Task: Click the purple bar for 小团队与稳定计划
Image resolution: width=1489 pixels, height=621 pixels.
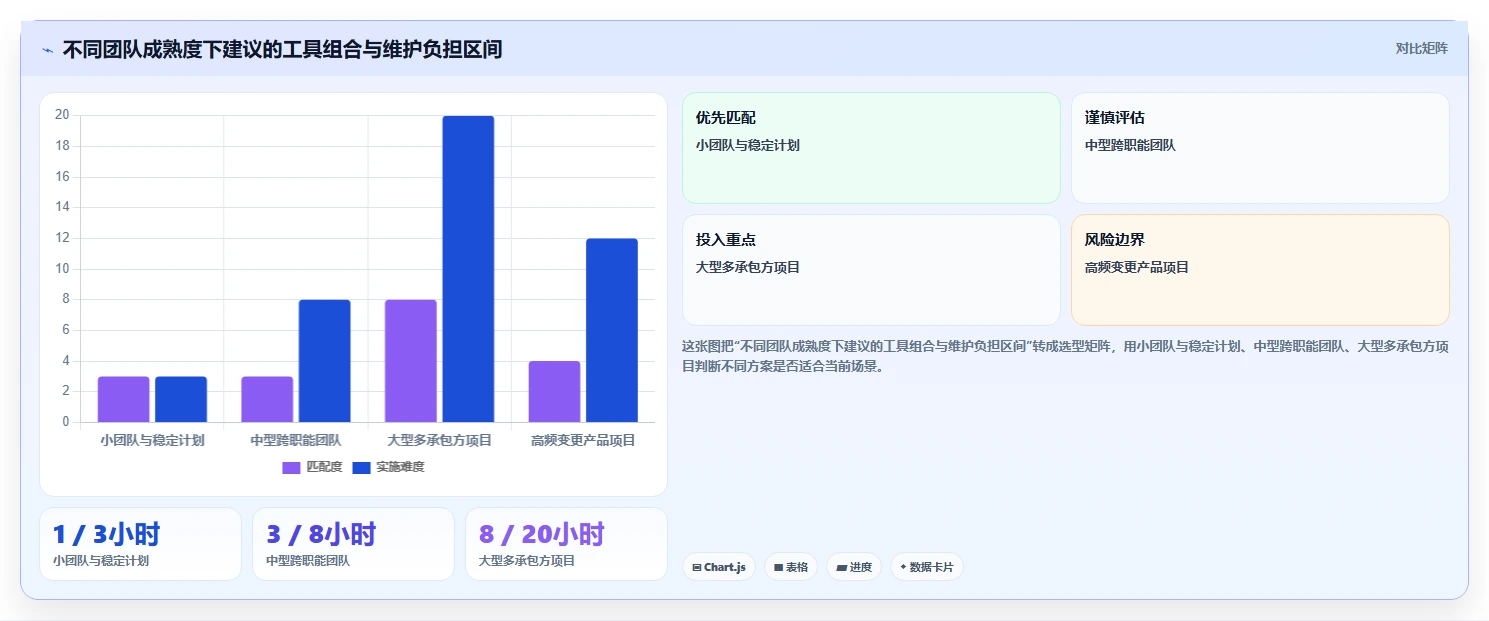Action: 123,399
